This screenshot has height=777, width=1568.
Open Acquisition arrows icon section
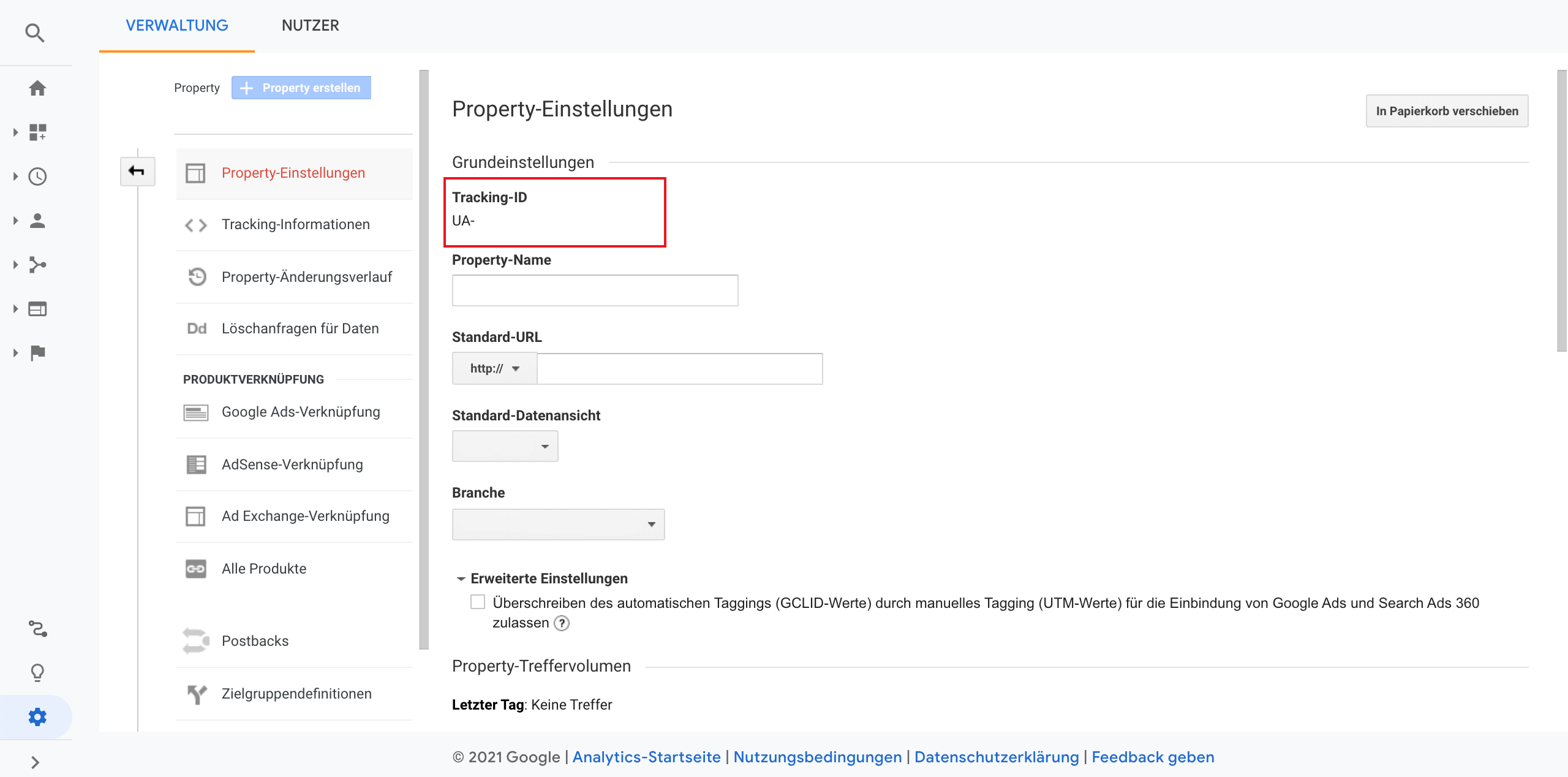click(37, 265)
